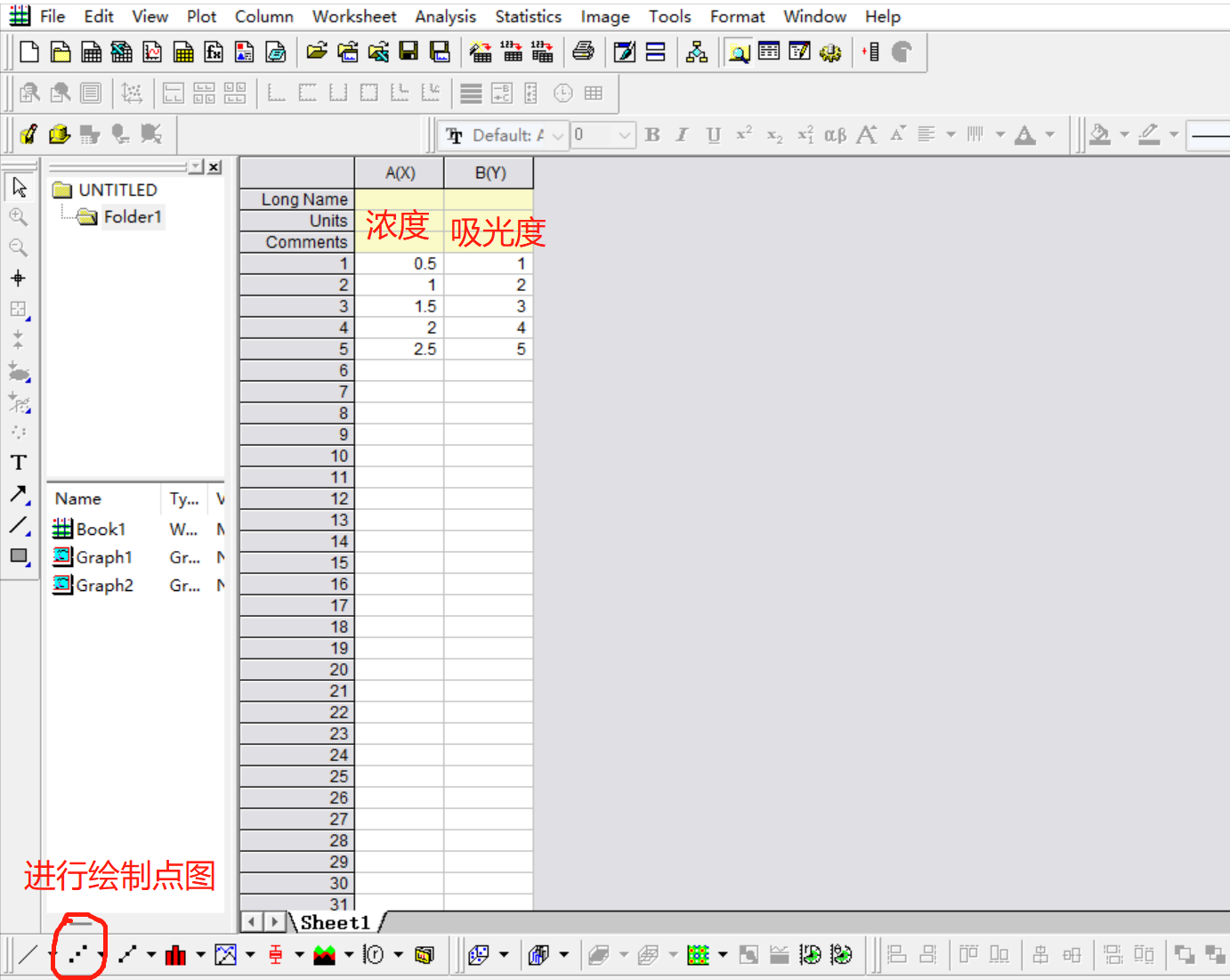Toggle the Project Explorer toolbar button

[x=739, y=53]
